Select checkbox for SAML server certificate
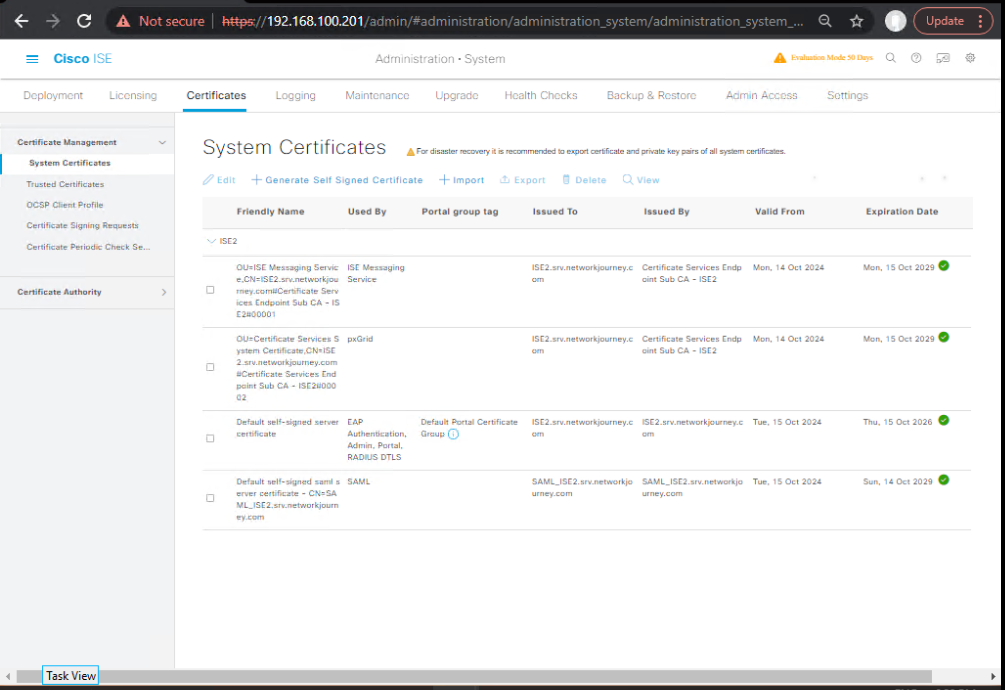This screenshot has height=690, width=1005. 210,498
